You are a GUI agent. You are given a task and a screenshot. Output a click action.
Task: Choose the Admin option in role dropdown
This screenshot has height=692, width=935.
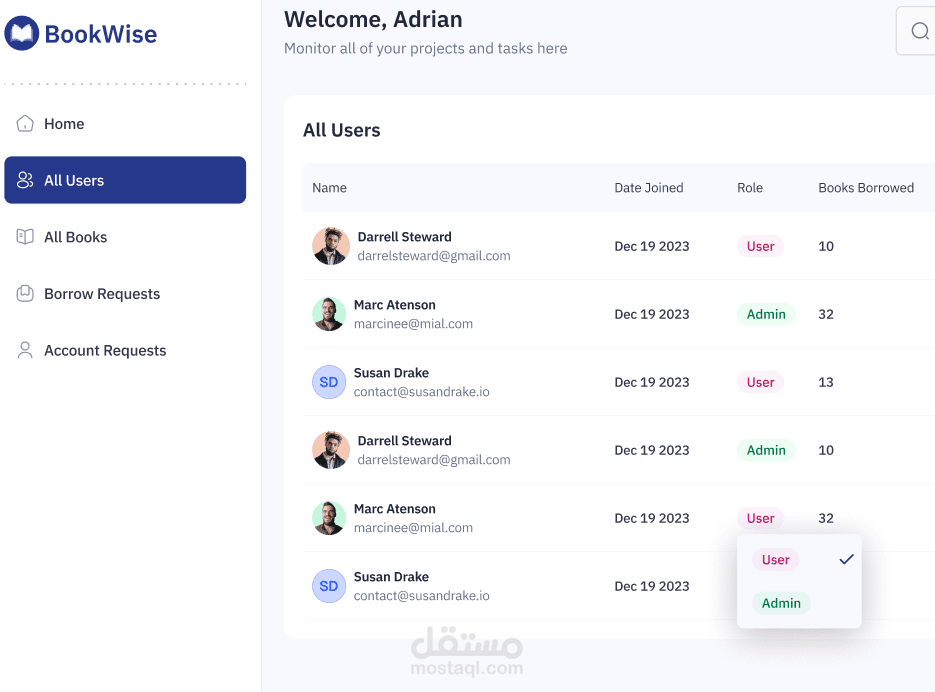781,603
